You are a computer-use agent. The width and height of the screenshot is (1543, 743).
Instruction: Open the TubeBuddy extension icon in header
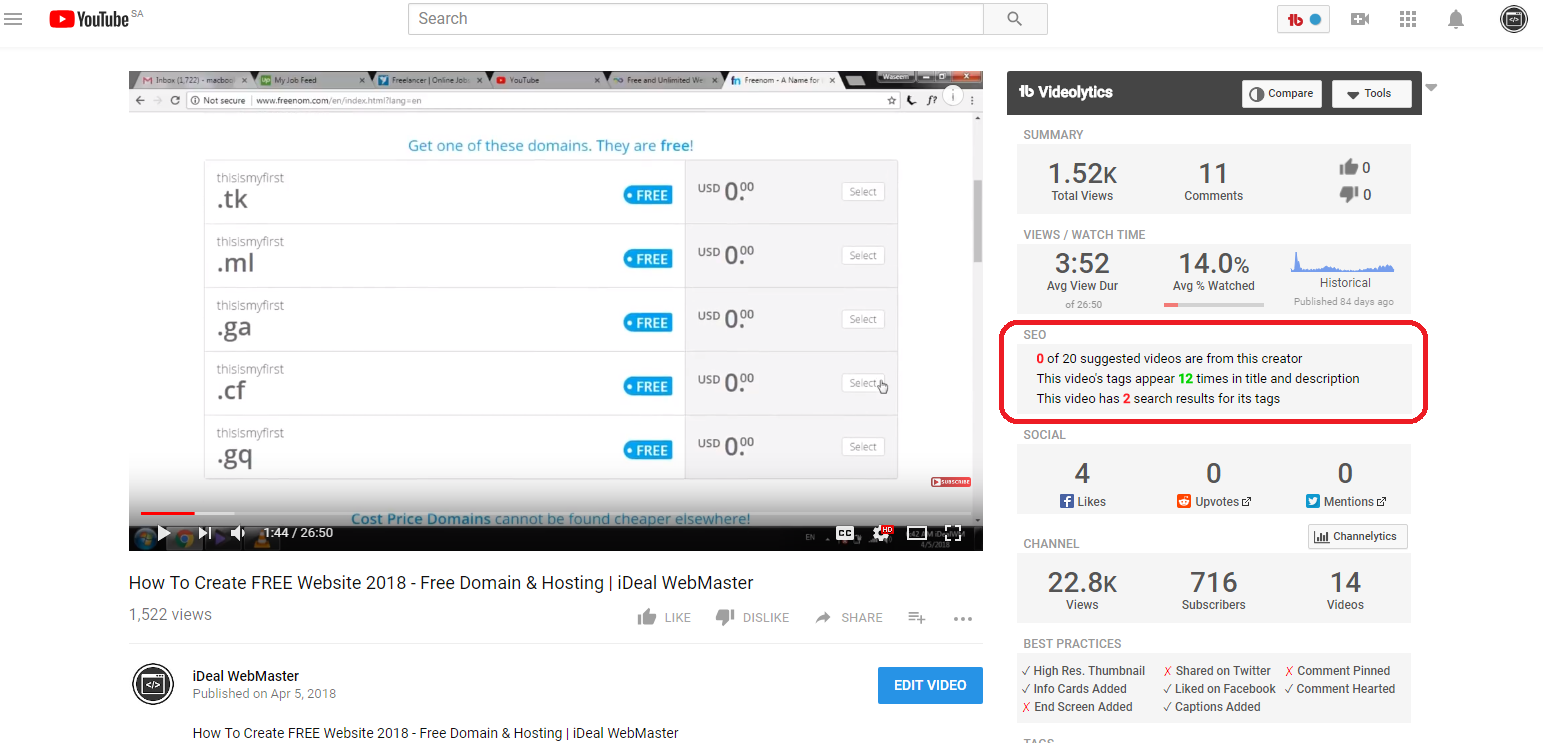tap(1302, 19)
